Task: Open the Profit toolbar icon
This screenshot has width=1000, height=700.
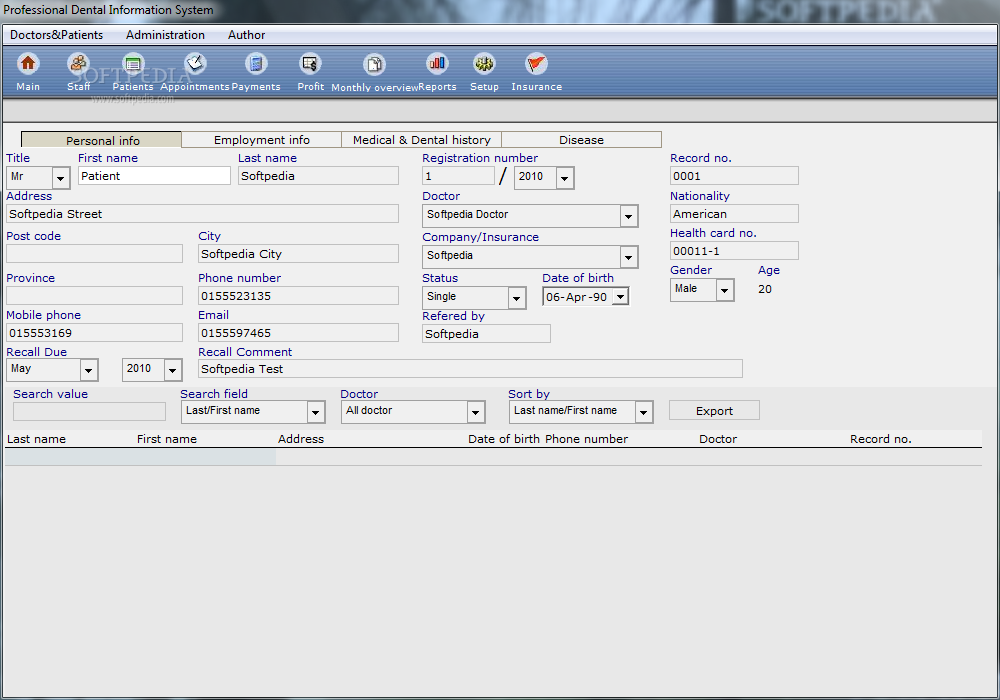Action: coord(310,64)
